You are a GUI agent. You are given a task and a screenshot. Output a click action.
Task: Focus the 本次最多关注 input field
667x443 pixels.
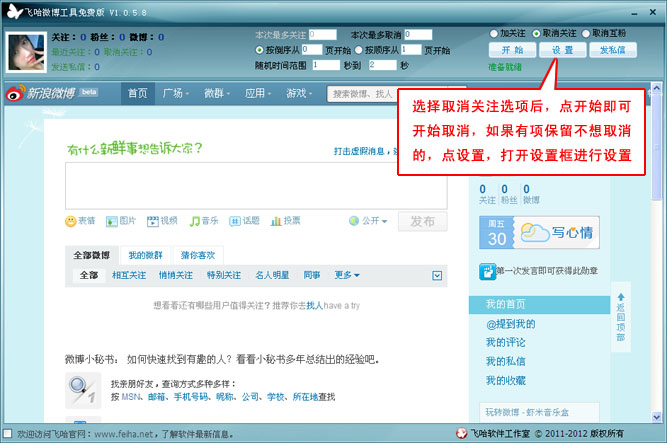click(x=322, y=34)
